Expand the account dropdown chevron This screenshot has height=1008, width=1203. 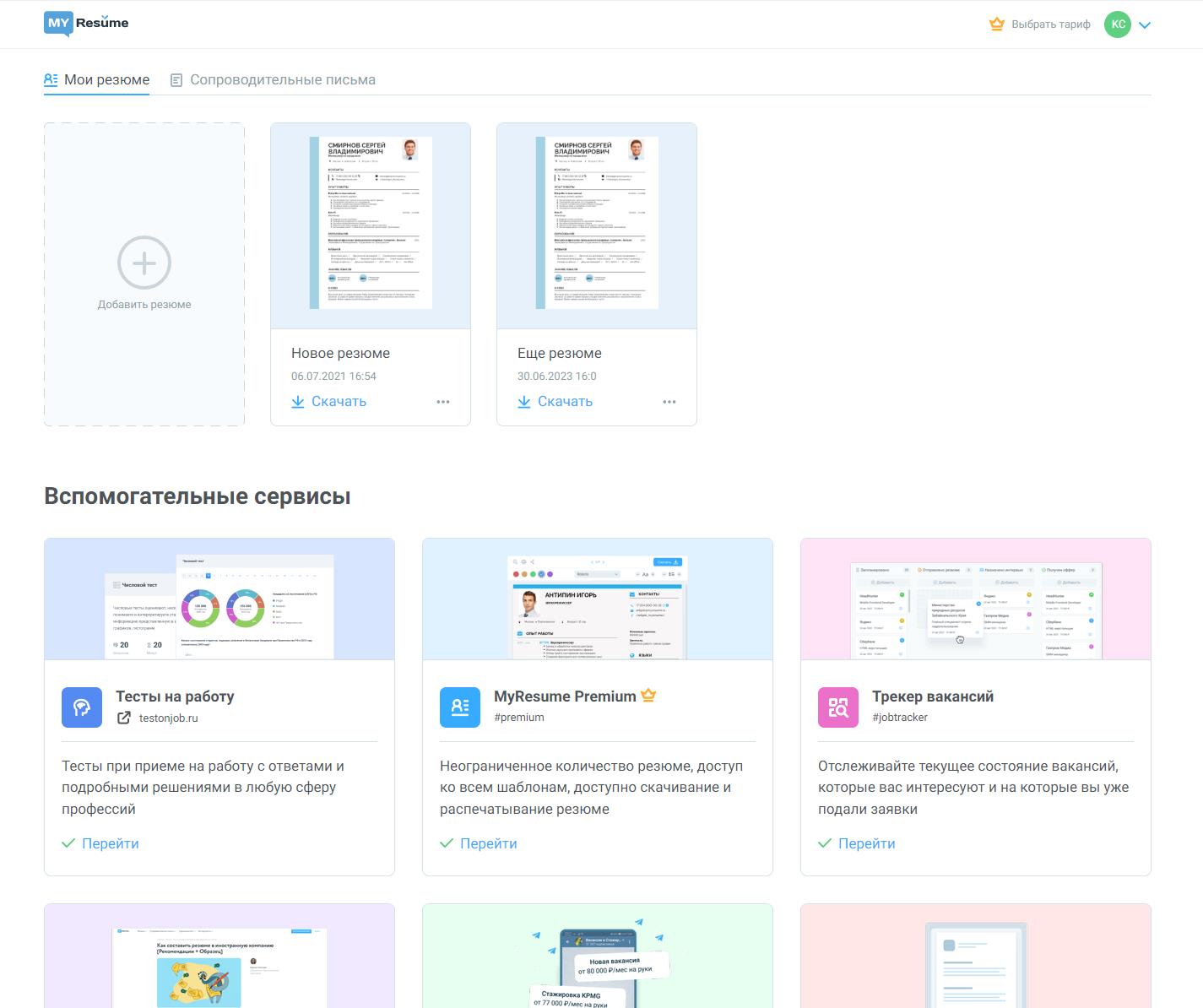1145,25
